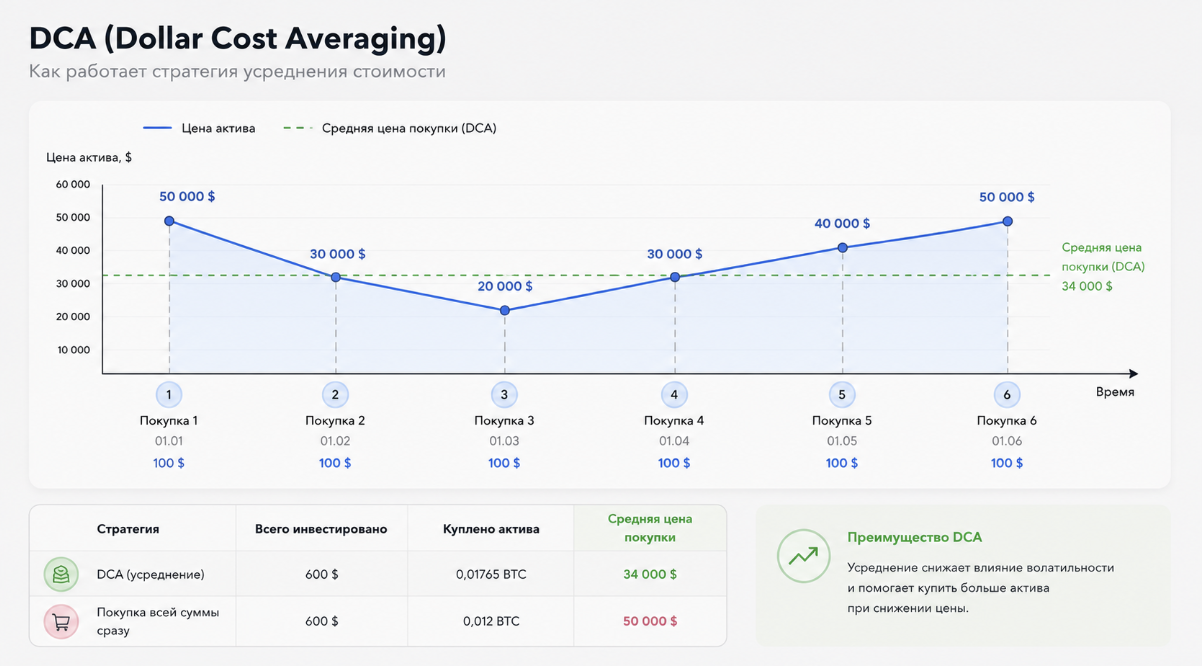Click the green DCA coins stack icon

click(61, 574)
